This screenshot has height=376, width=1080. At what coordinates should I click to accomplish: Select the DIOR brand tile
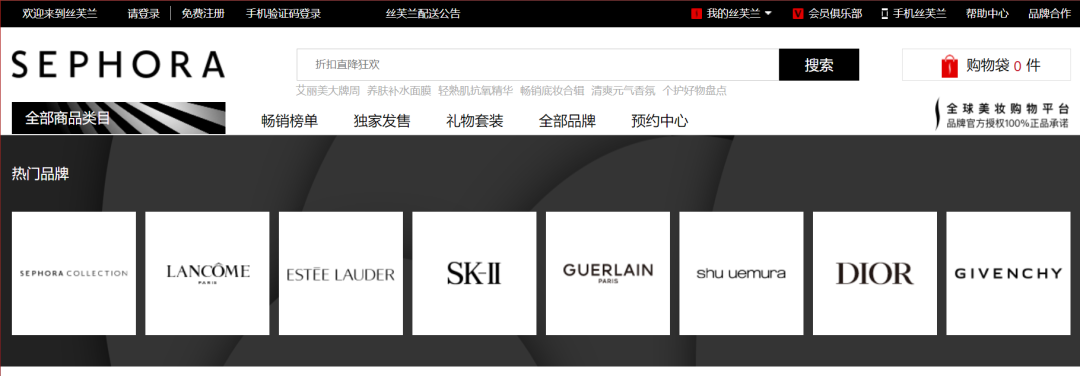click(875, 273)
